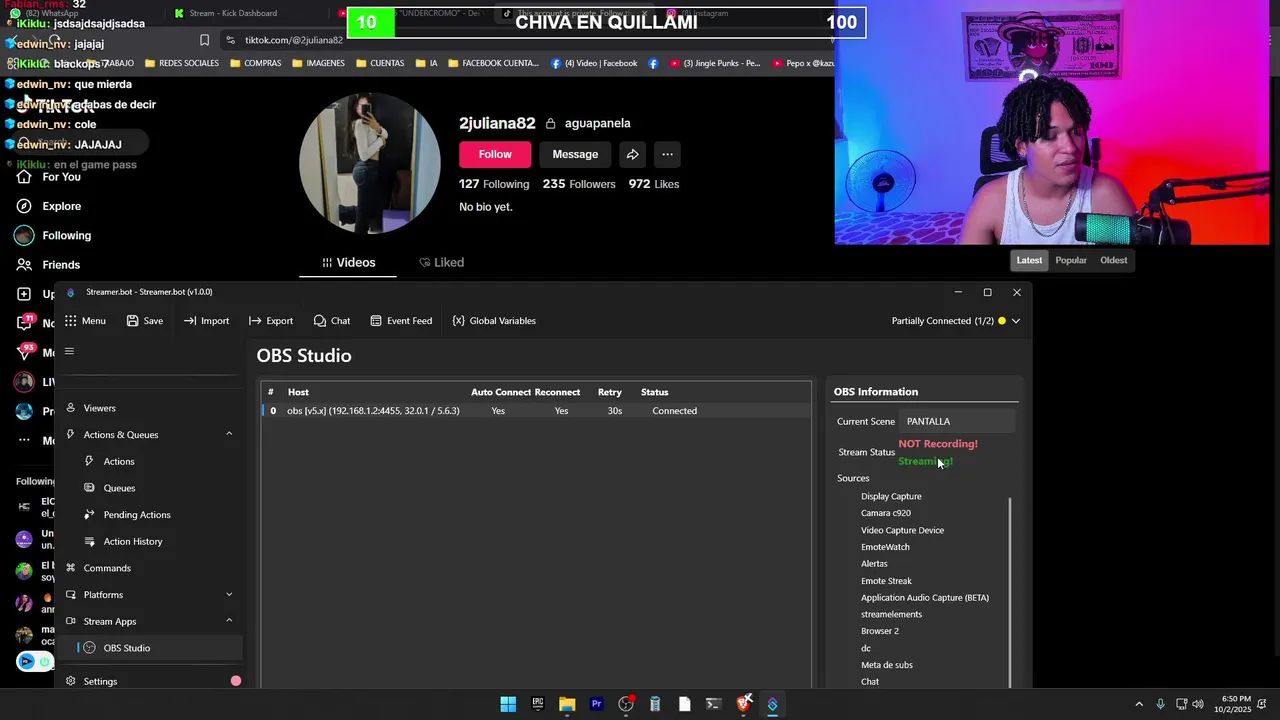Select the Alertas source
Image resolution: width=1280 pixels, height=720 pixels.
pyautogui.click(x=874, y=564)
